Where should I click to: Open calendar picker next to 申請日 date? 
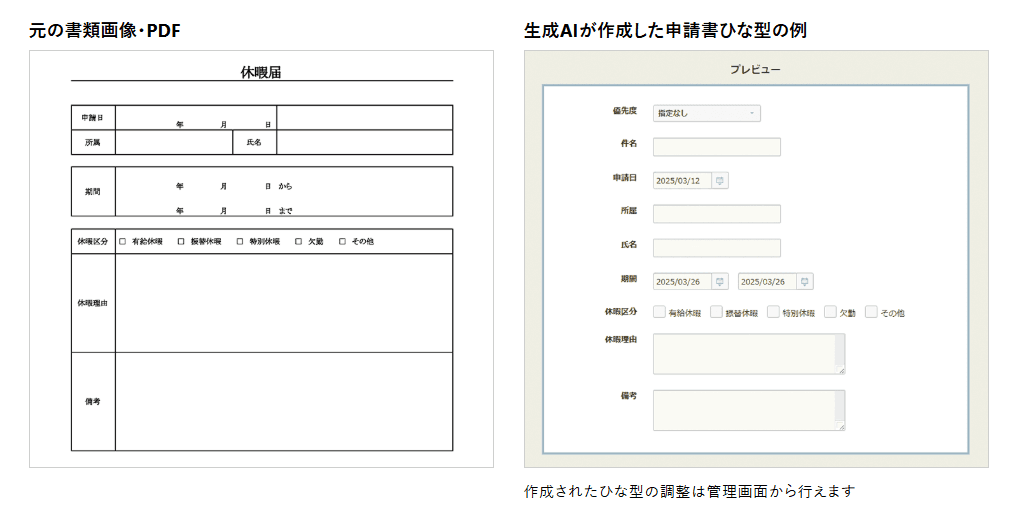[x=720, y=181]
